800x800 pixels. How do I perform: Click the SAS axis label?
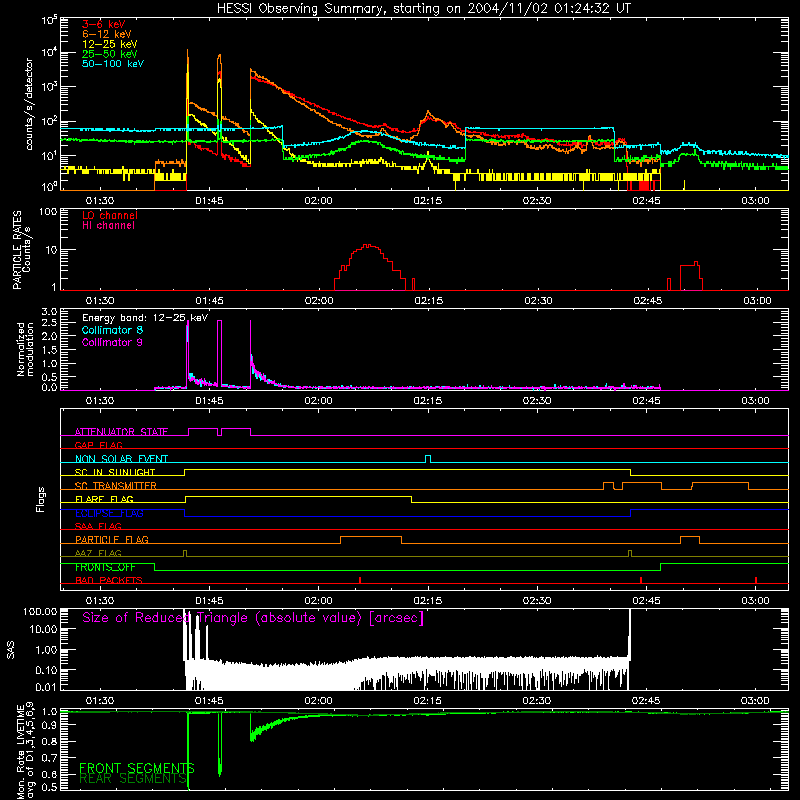(x=11, y=650)
